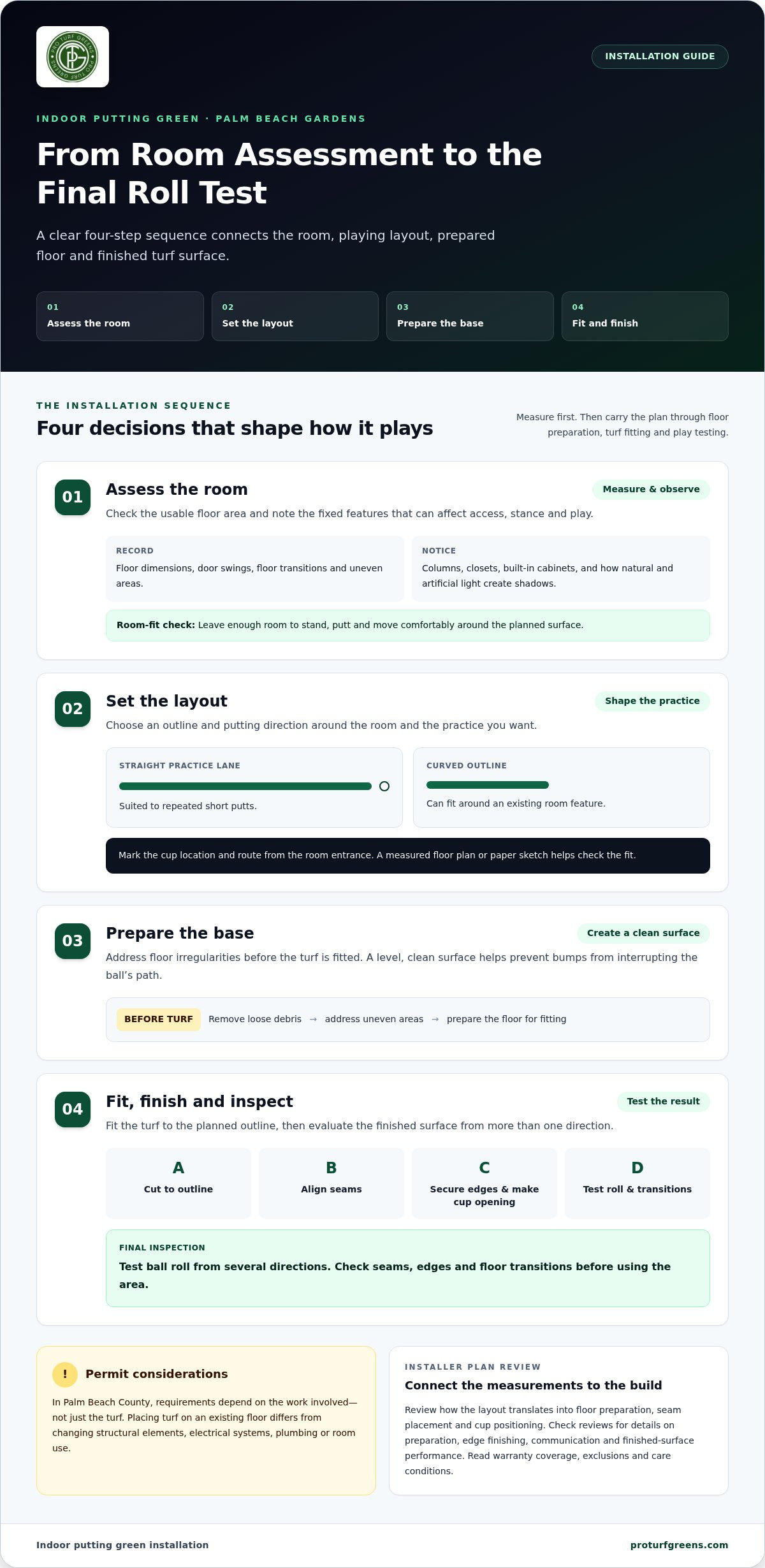Select the D Test roll & transitions tile
This screenshot has height=1568, width=765.
click(637, 1183)
